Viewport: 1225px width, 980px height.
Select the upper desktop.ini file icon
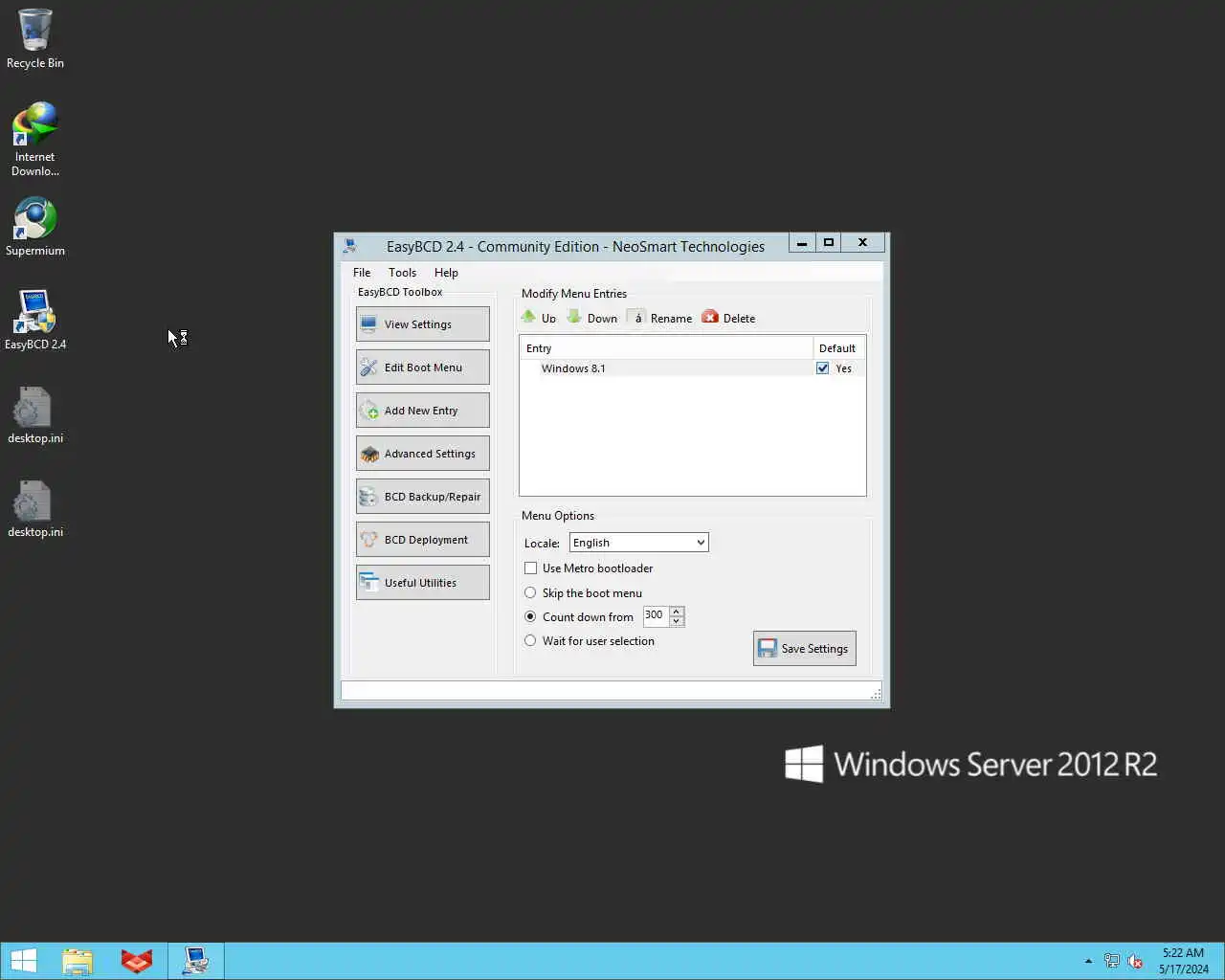(35, 414)
